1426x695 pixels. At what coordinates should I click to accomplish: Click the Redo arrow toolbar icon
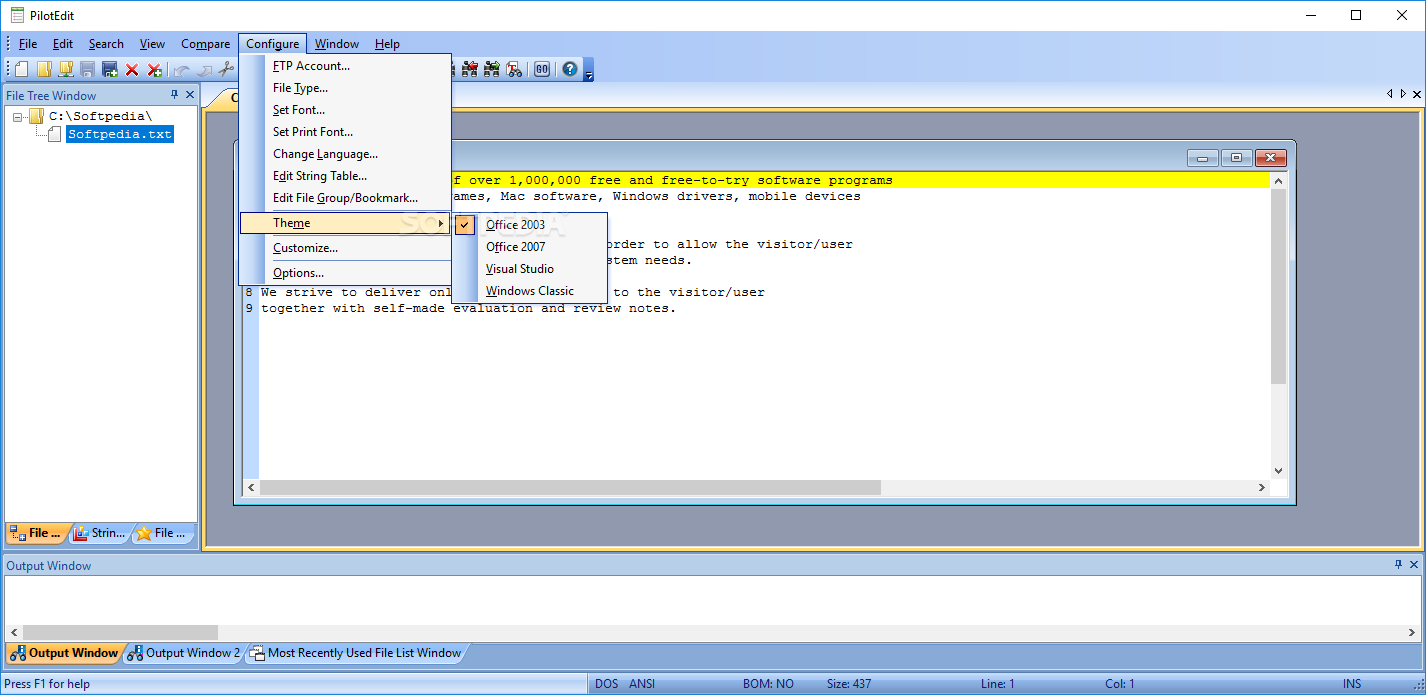204,69
